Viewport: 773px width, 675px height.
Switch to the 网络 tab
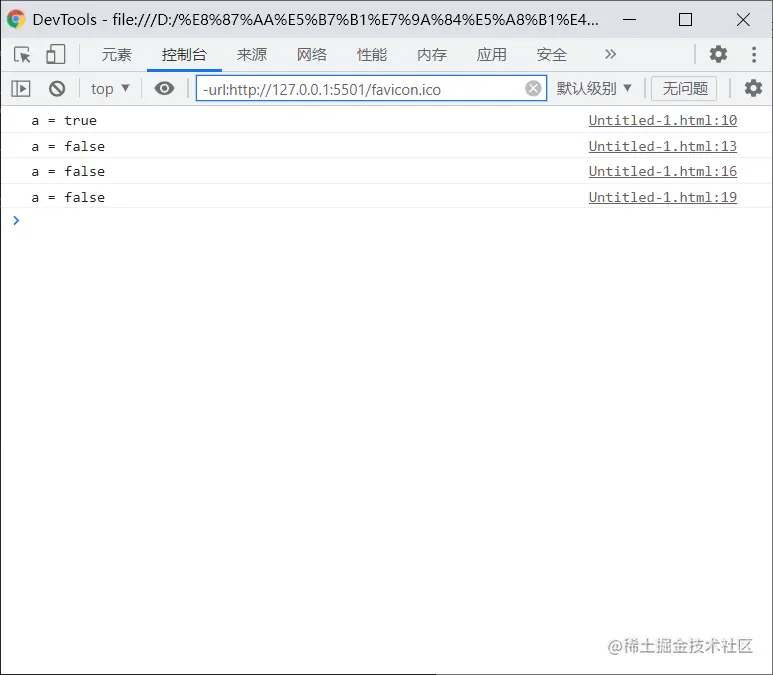(312, 54)
